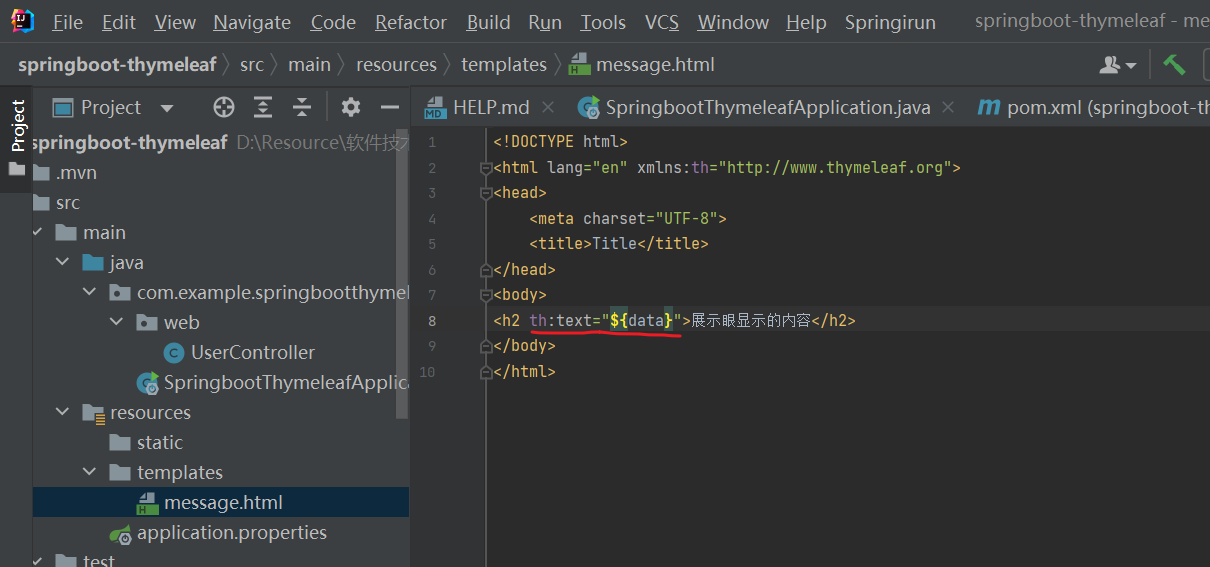
Task: Click the resources breadcrumb
Action: click(x=396, y=65)
